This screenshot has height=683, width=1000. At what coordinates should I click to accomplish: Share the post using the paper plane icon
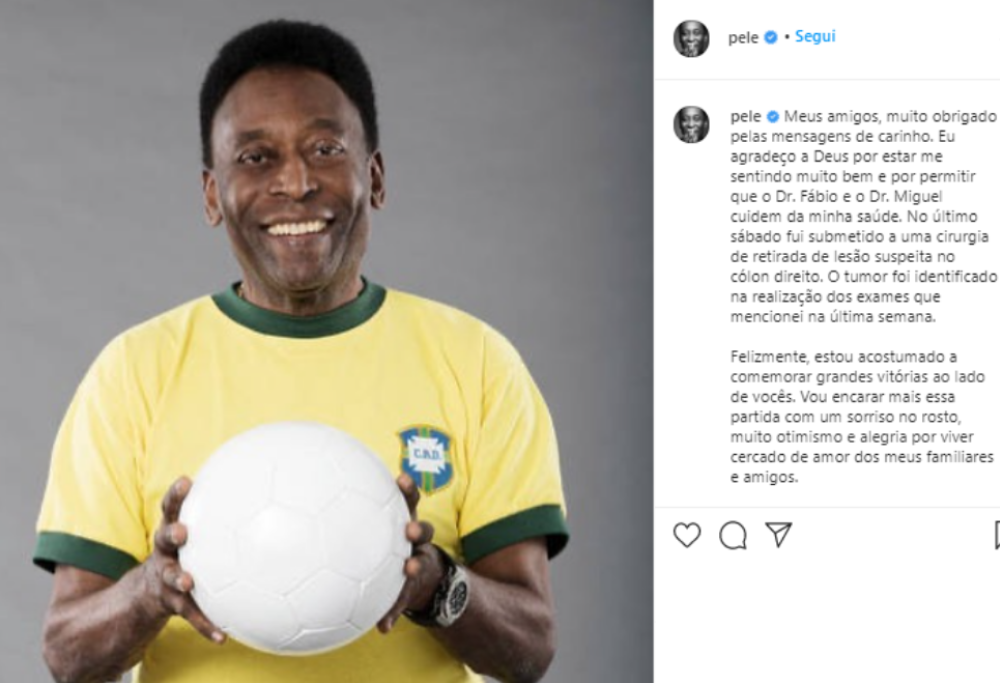pos(778,534)
